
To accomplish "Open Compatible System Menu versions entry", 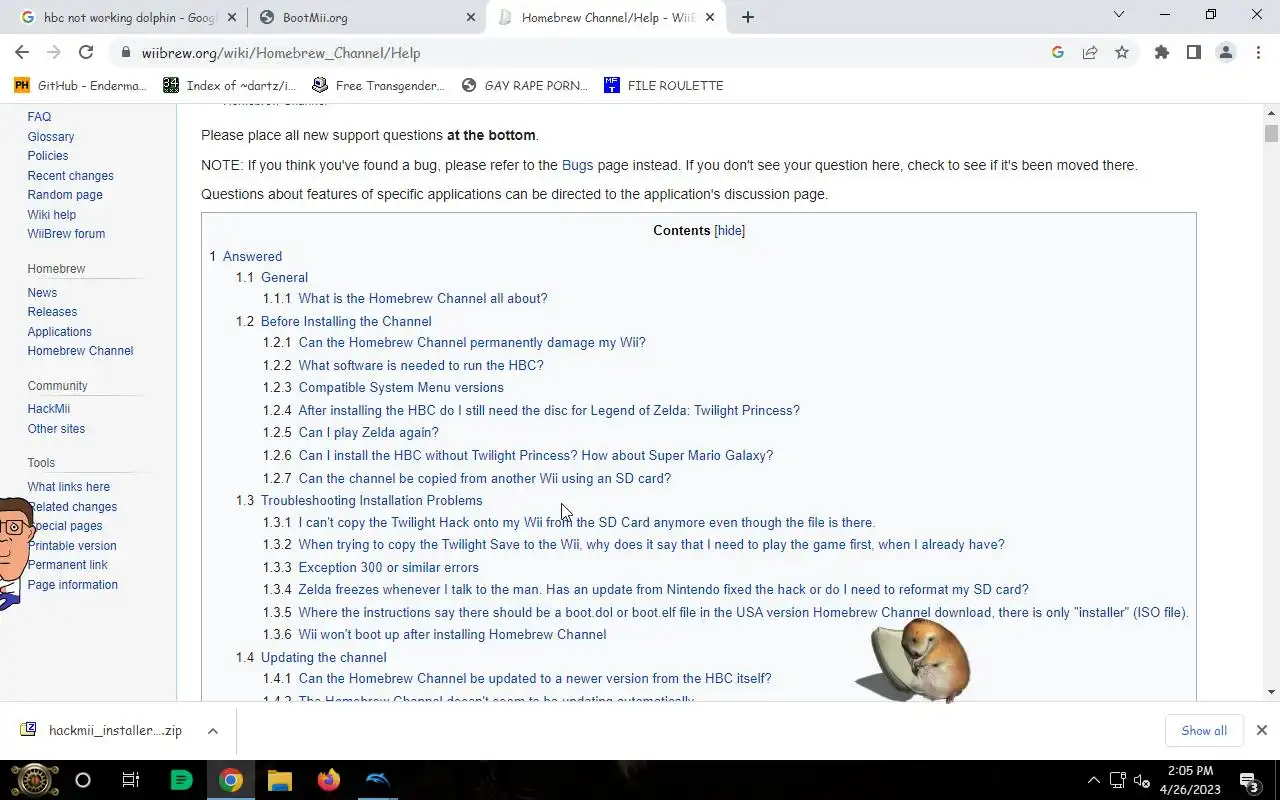I will point(401,388).
